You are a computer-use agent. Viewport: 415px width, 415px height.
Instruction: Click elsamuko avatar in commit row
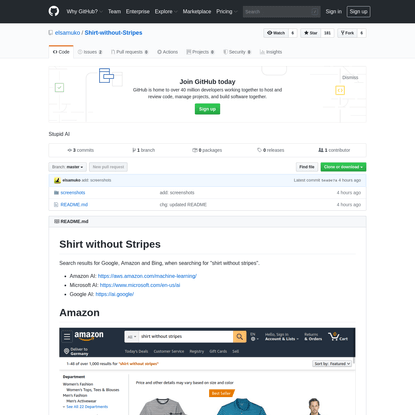pos(57,180)
